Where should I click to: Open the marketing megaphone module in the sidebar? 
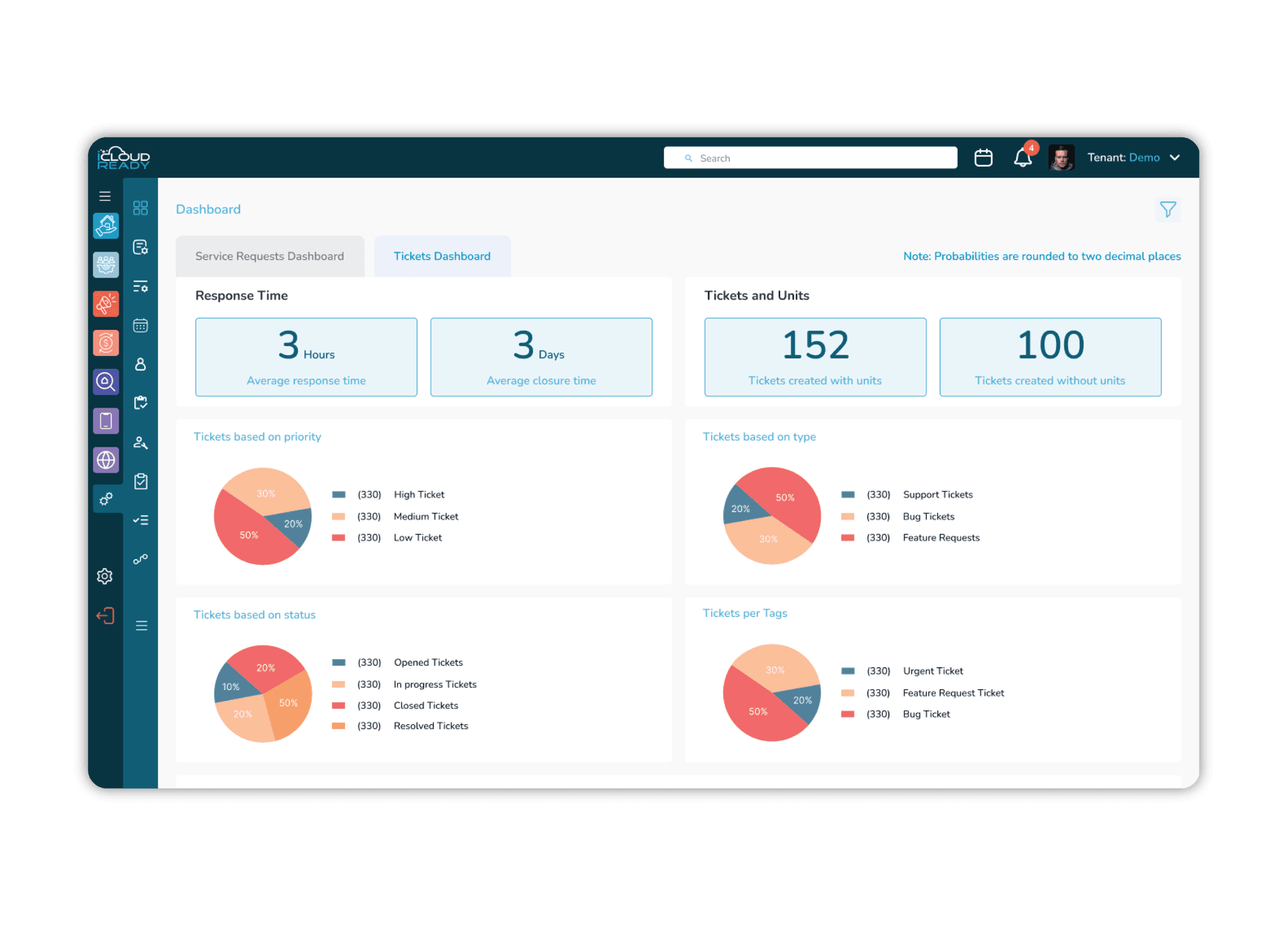click(105, 303)
